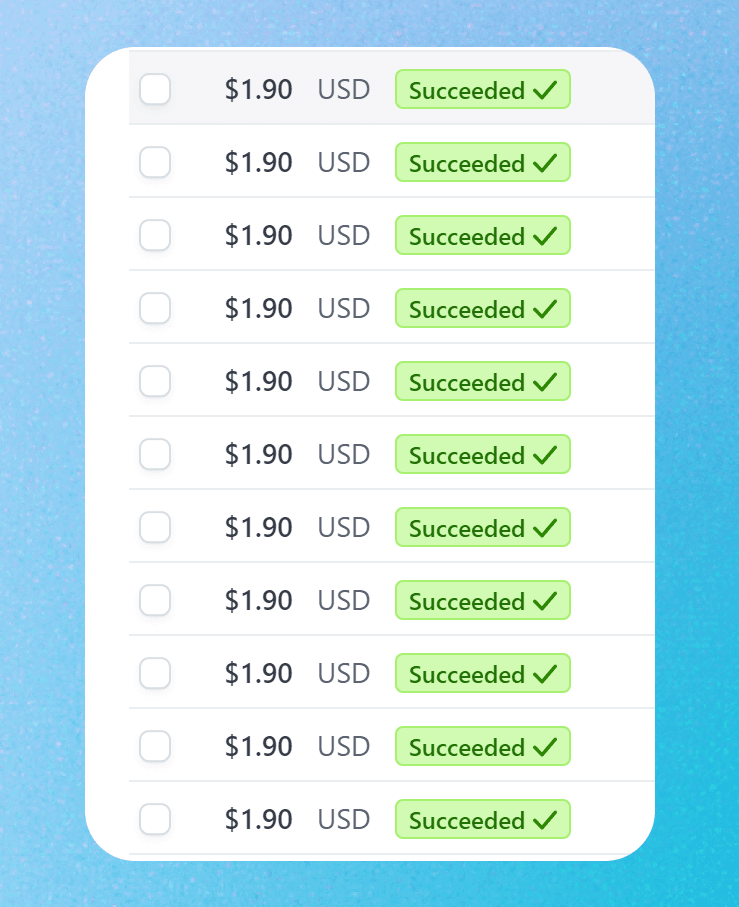The height and width of the screenshot is (907, 739).
Task: Open the Succeeded badge text in the third row
Action: [466, 237]
